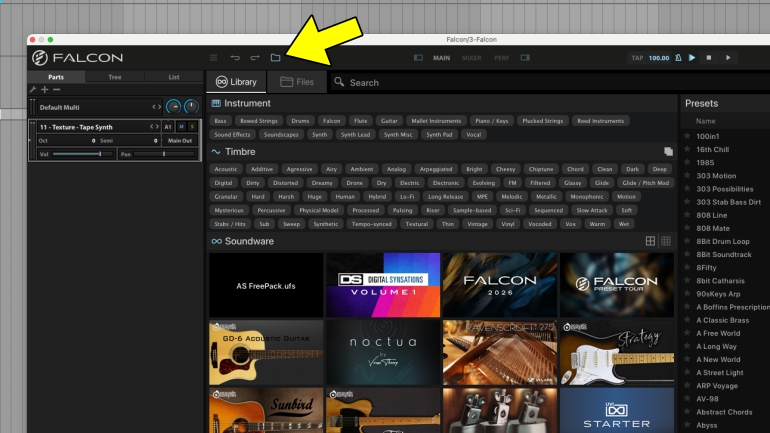Filter by Lo-Fi timbre tag
This screenshot has height=433, width=770.
407,196
